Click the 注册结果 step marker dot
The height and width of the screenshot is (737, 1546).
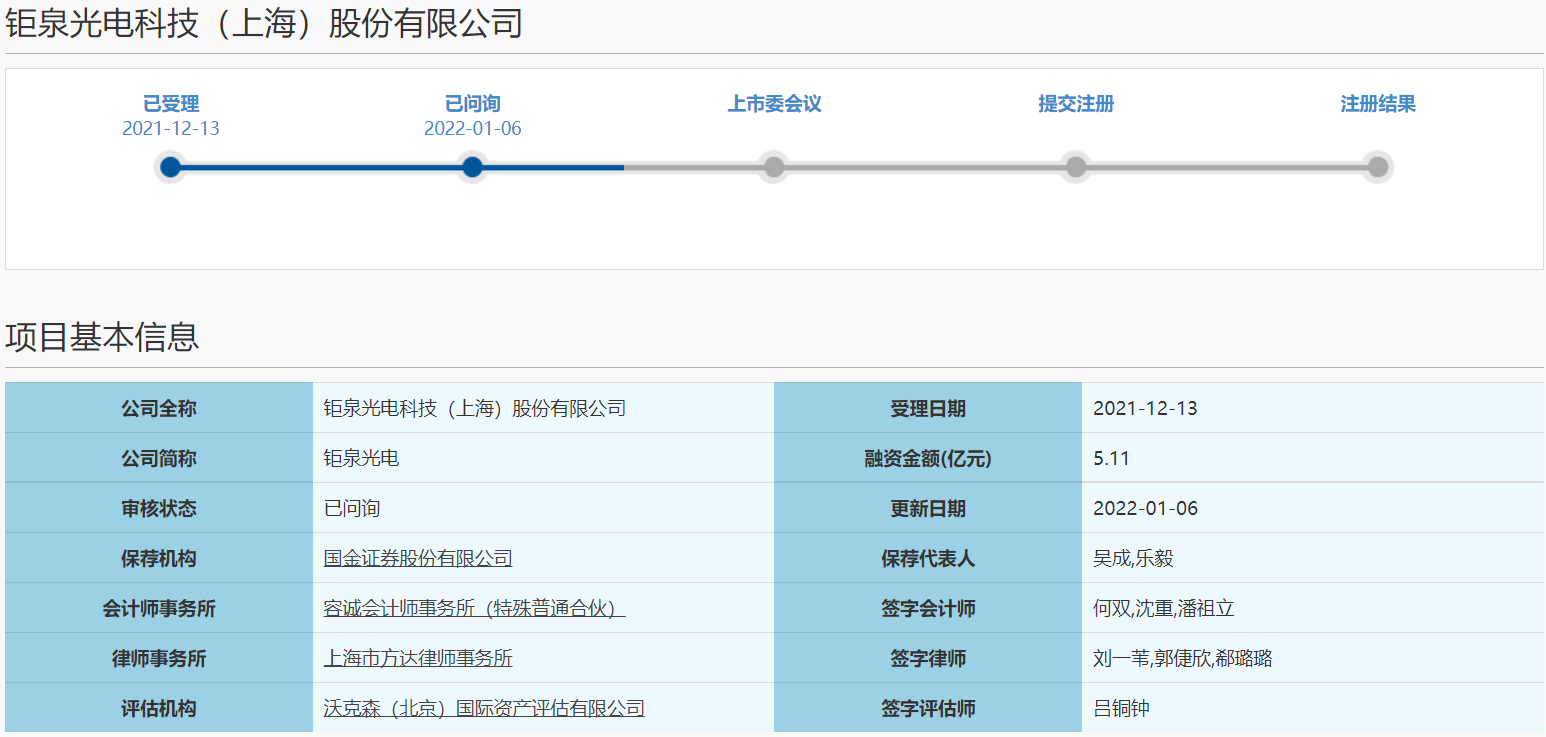click(1378, 167)
